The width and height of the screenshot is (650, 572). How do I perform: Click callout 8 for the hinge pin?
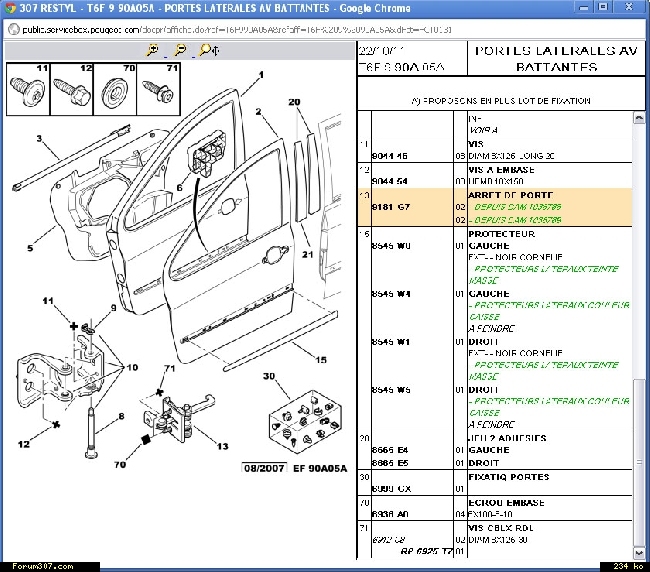tap(121, 416)
